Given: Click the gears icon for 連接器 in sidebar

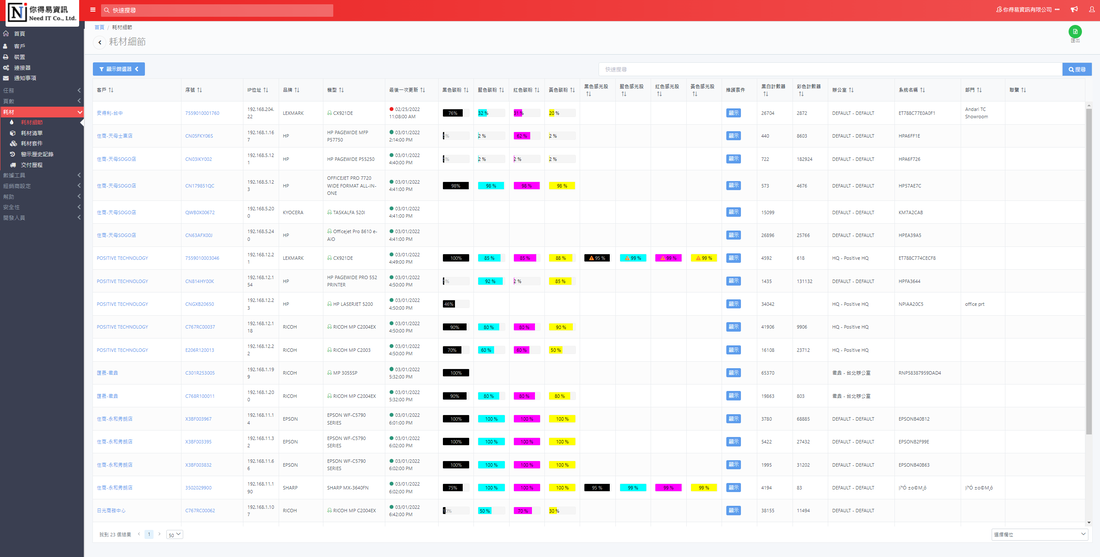Looking at the screenshot, I should pyautogui.click(x=6, y=67).
